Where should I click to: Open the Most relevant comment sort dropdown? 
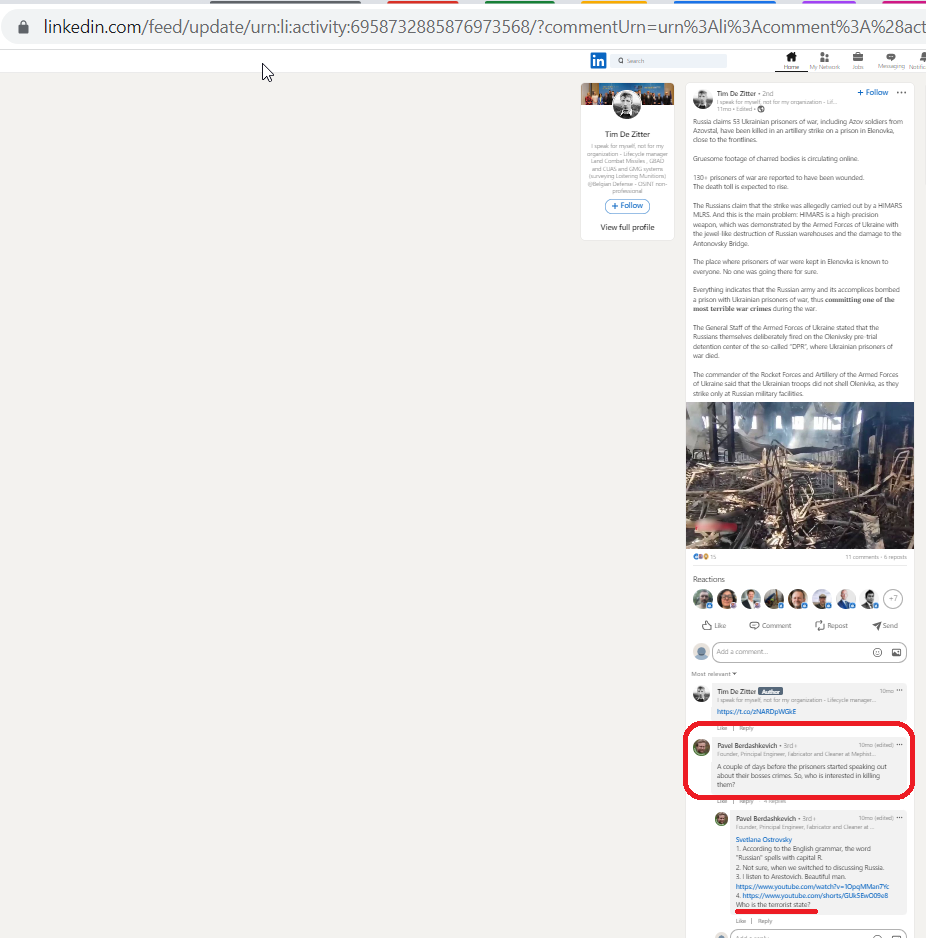click(714, 674)
